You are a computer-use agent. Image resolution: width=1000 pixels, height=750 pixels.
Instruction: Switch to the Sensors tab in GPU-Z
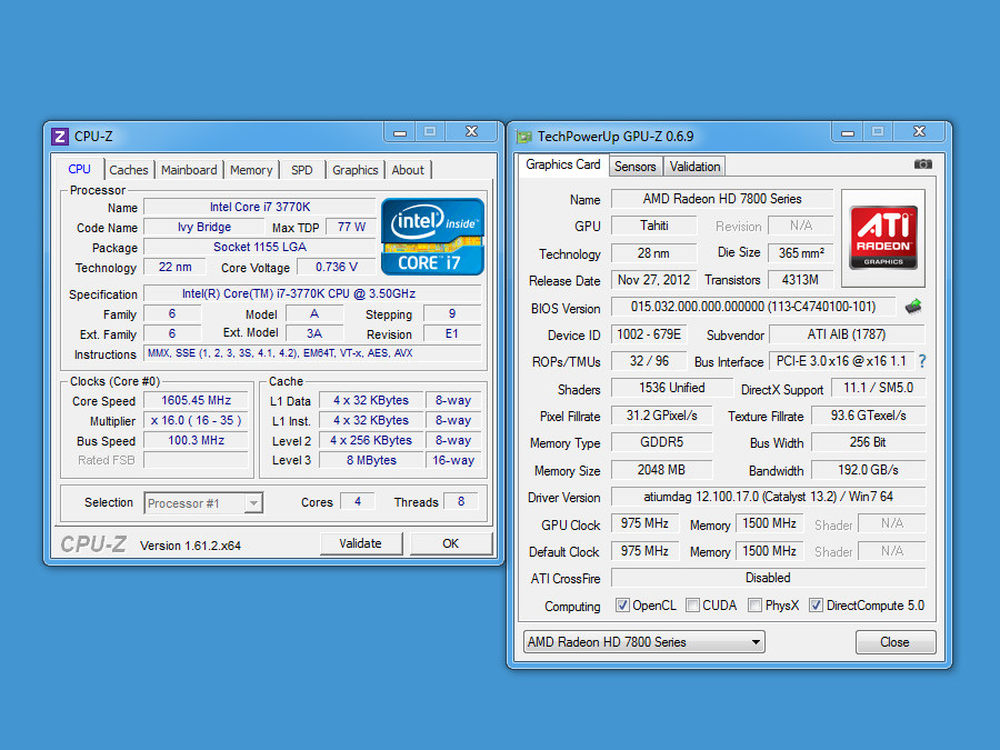click(x=635, y=166)
